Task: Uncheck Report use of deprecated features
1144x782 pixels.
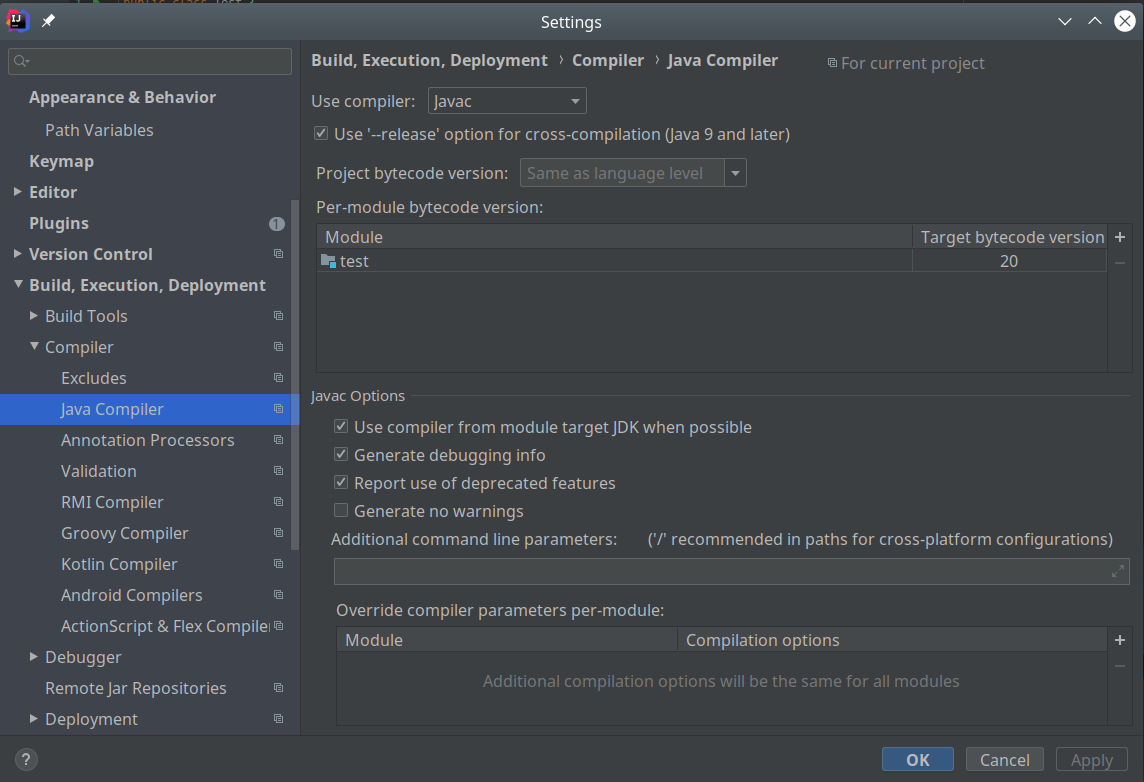Action: (341, 482)
